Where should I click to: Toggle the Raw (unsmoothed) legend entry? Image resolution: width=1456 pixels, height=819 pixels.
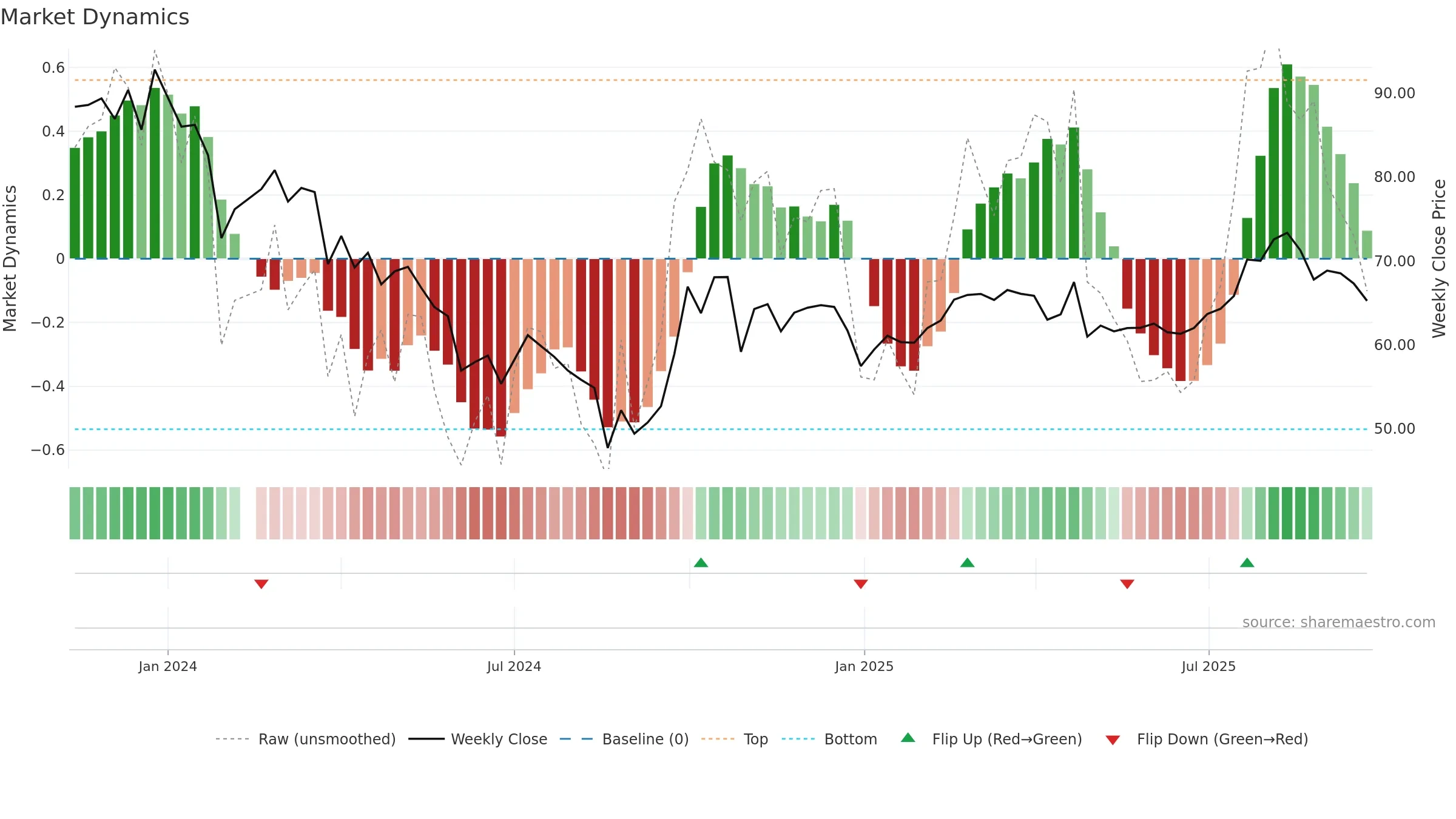coord(306,739)
